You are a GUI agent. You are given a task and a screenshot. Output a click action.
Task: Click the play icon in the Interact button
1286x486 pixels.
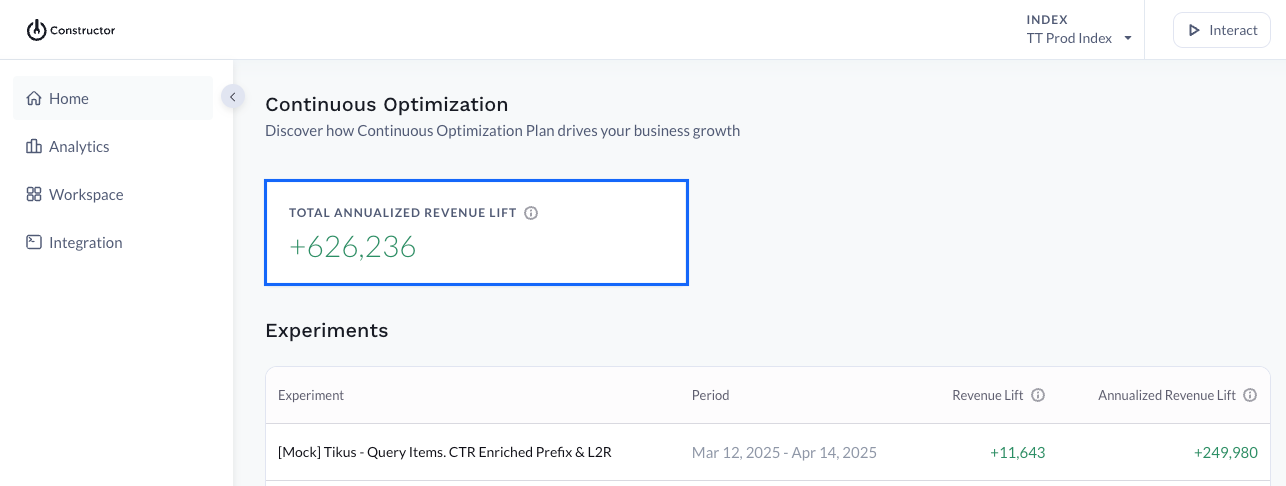click(1193, 30)
